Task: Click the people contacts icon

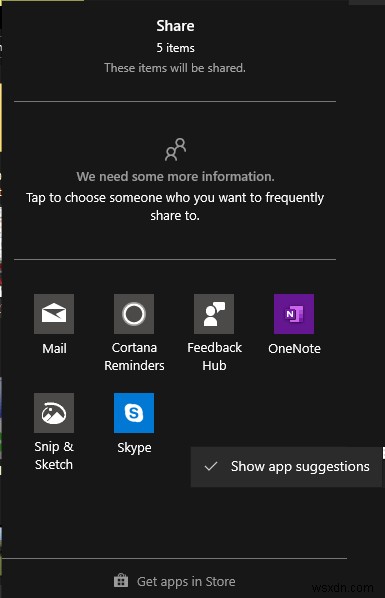Action: click(176, 150)
